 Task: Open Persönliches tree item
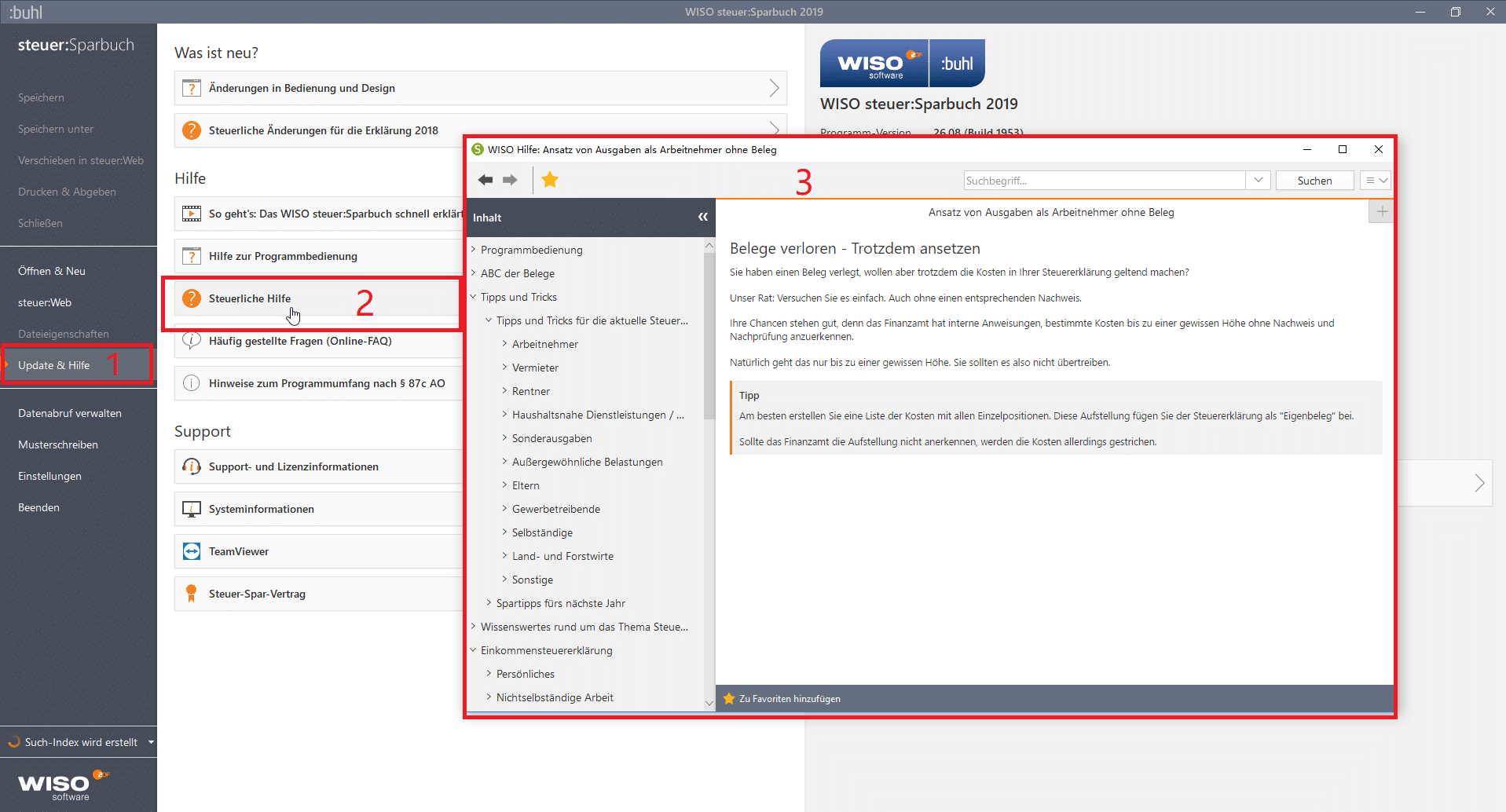[x=526, y=674]
